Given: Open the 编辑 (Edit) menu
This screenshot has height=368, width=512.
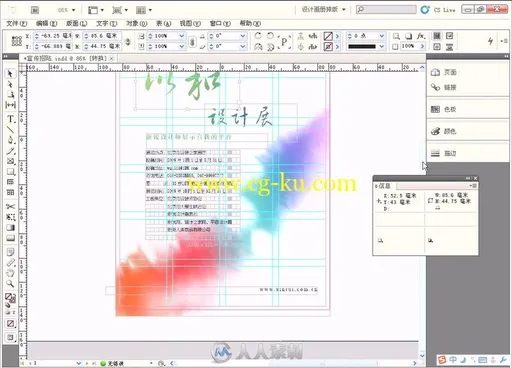Looking at the screenshot, I should click(47, 23).
